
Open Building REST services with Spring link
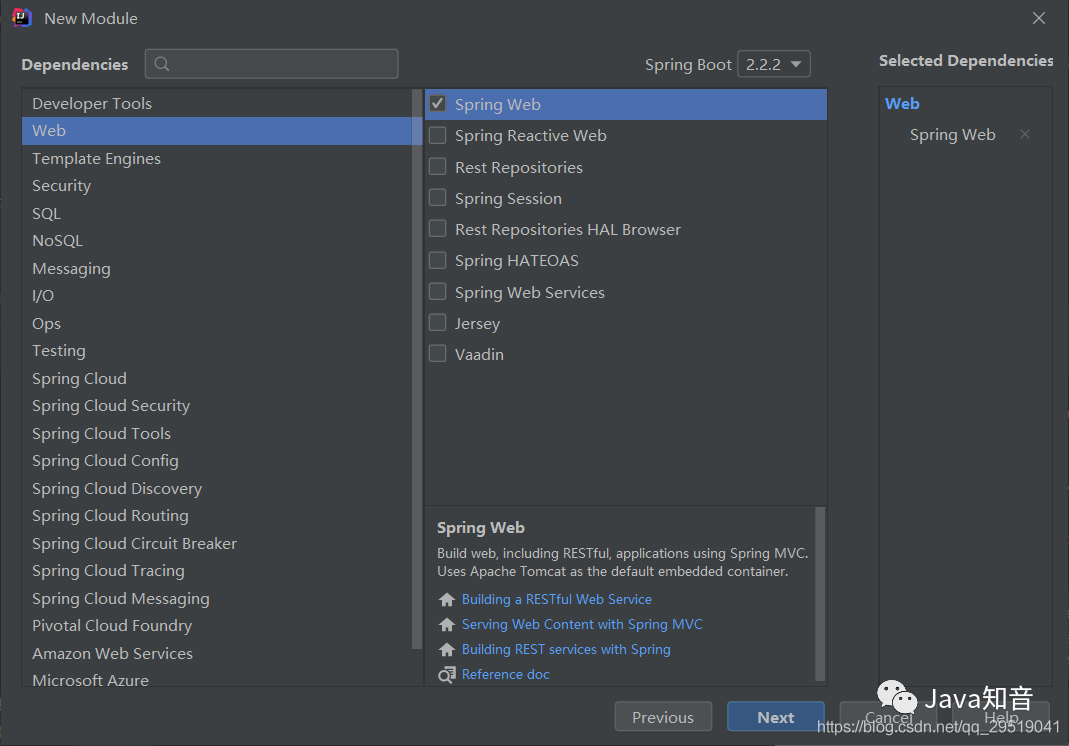[566, 649]
